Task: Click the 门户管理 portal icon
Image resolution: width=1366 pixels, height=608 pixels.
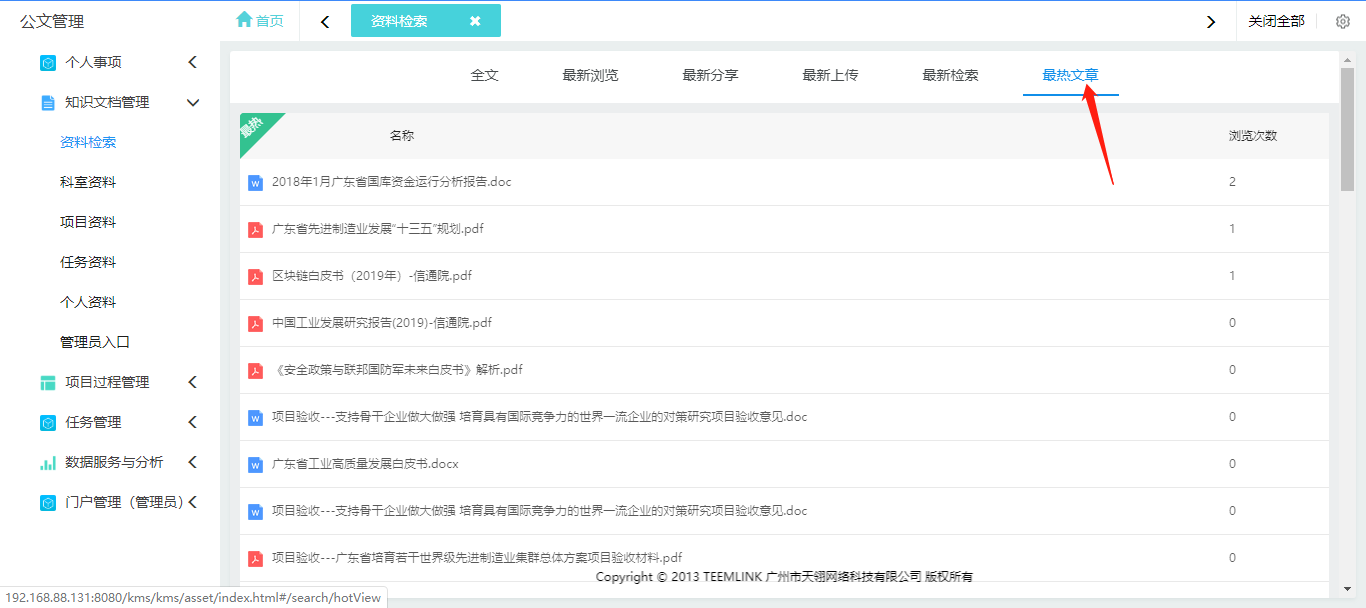Action: 46,501
